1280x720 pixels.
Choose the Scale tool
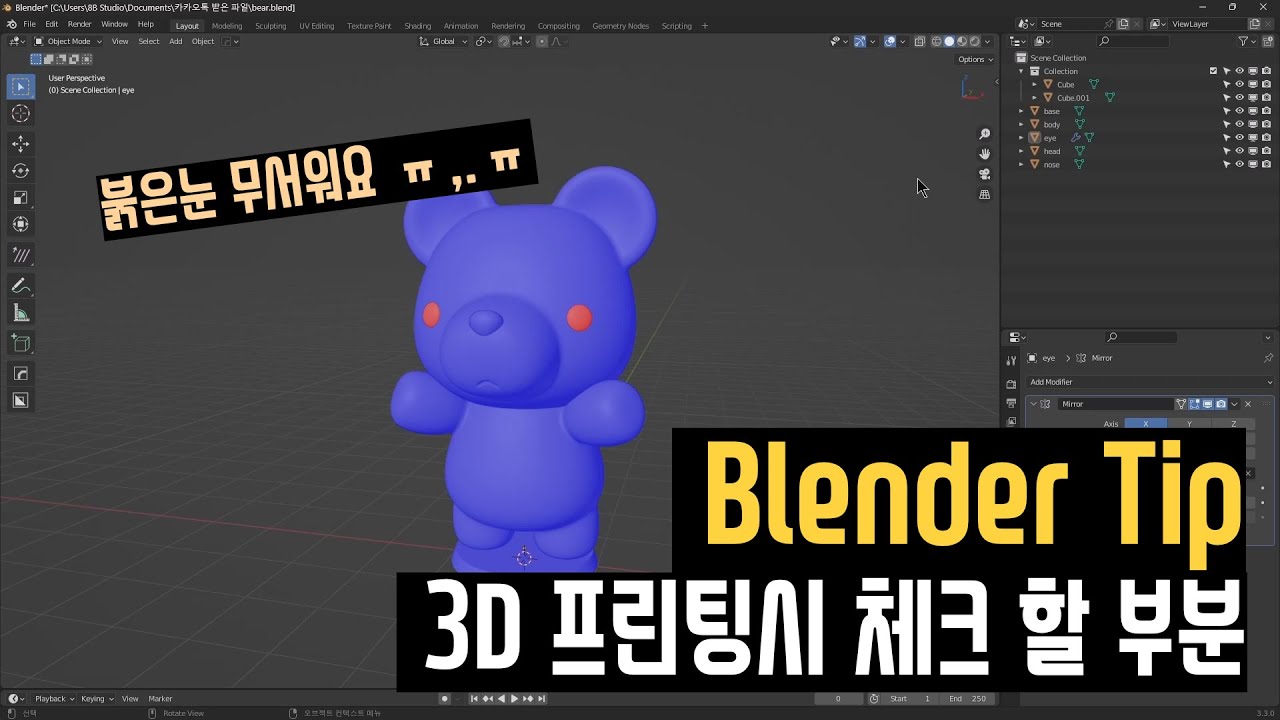[x=20, y=198]
